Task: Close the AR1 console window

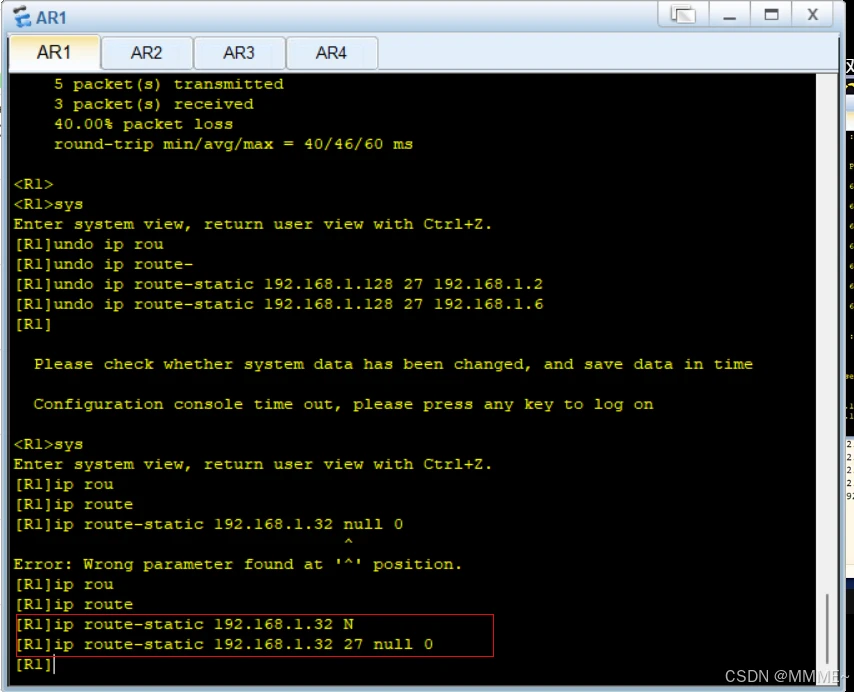Action: coord(813,15)
